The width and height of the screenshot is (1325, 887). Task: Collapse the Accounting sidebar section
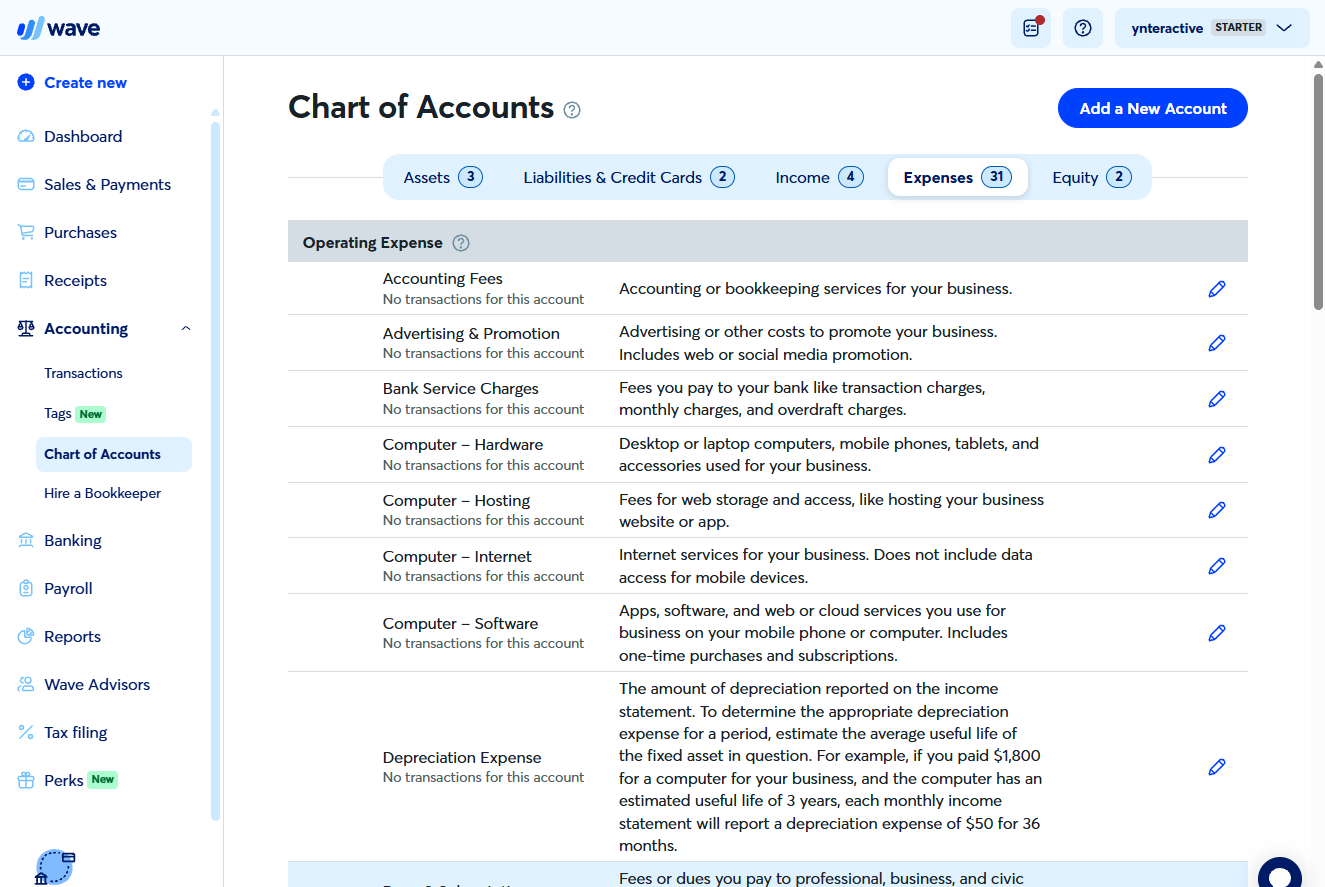[186, 329]
